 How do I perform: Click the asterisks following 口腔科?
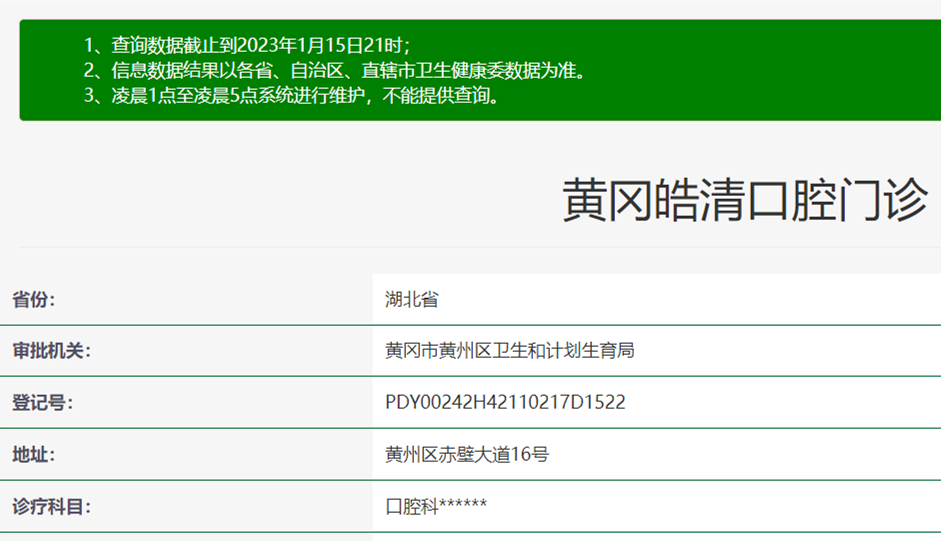(463, 505)
